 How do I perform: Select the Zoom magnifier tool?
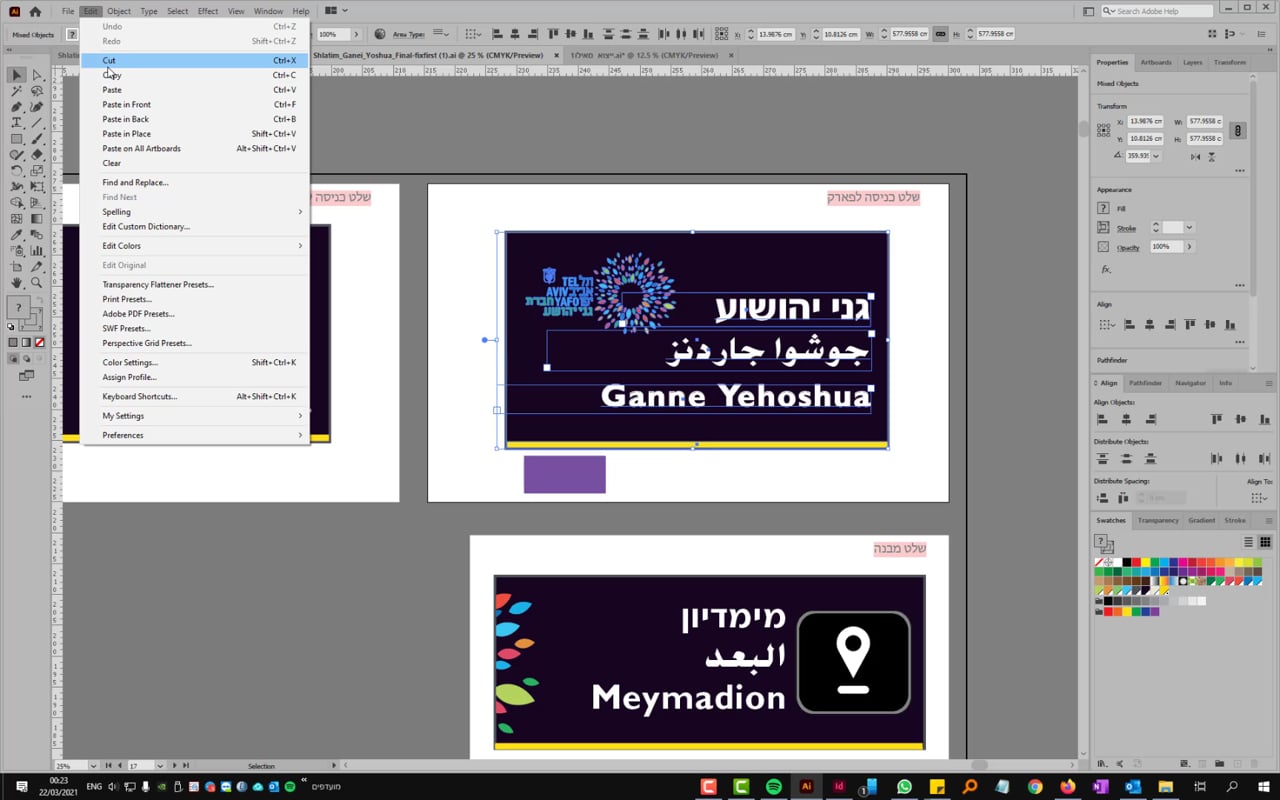coord(37,283)
